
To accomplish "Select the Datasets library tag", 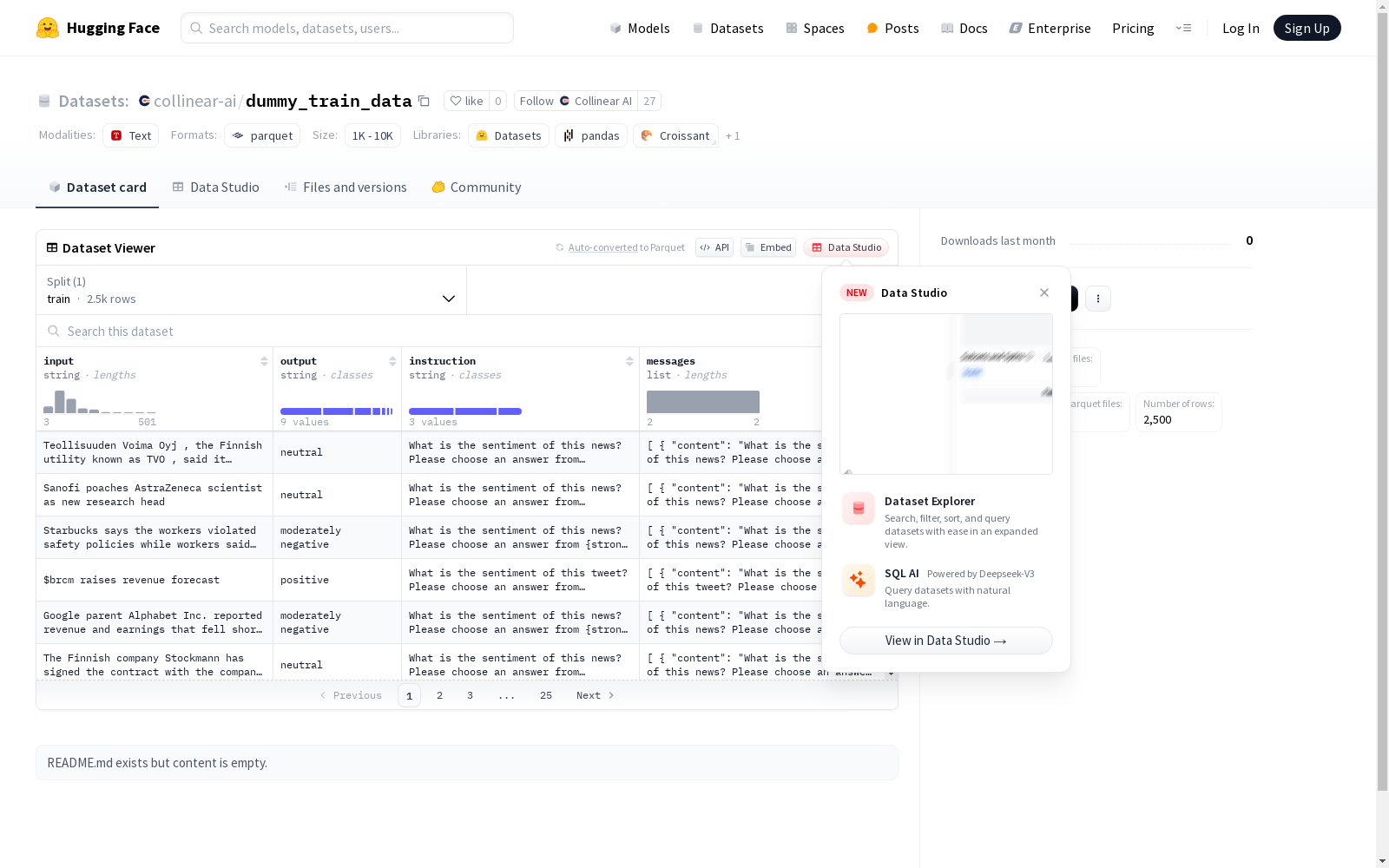I will tap(509, 135).
